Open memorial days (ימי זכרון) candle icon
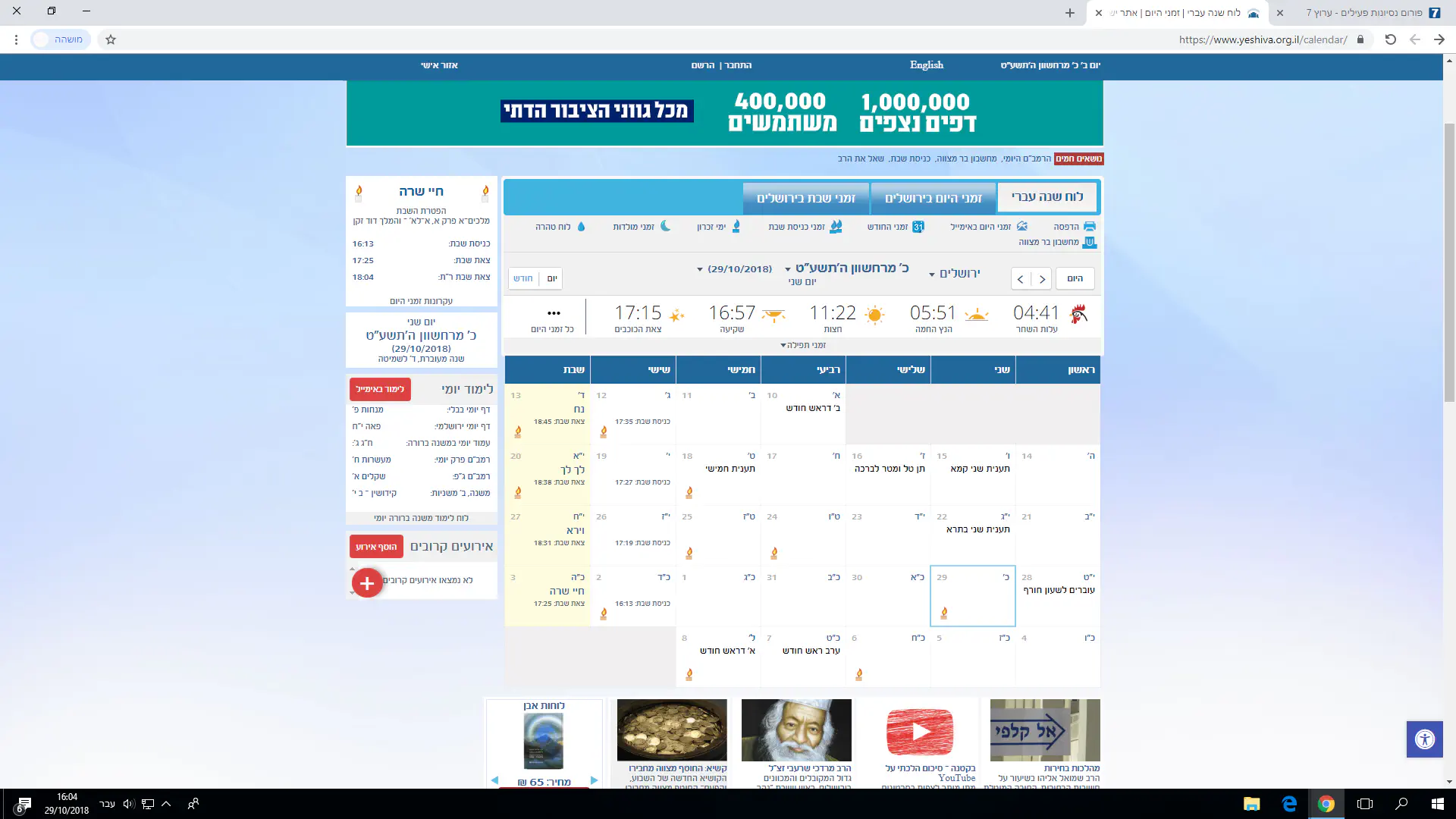Screen dimensions: 1456x819 click(x=736, y=227)
